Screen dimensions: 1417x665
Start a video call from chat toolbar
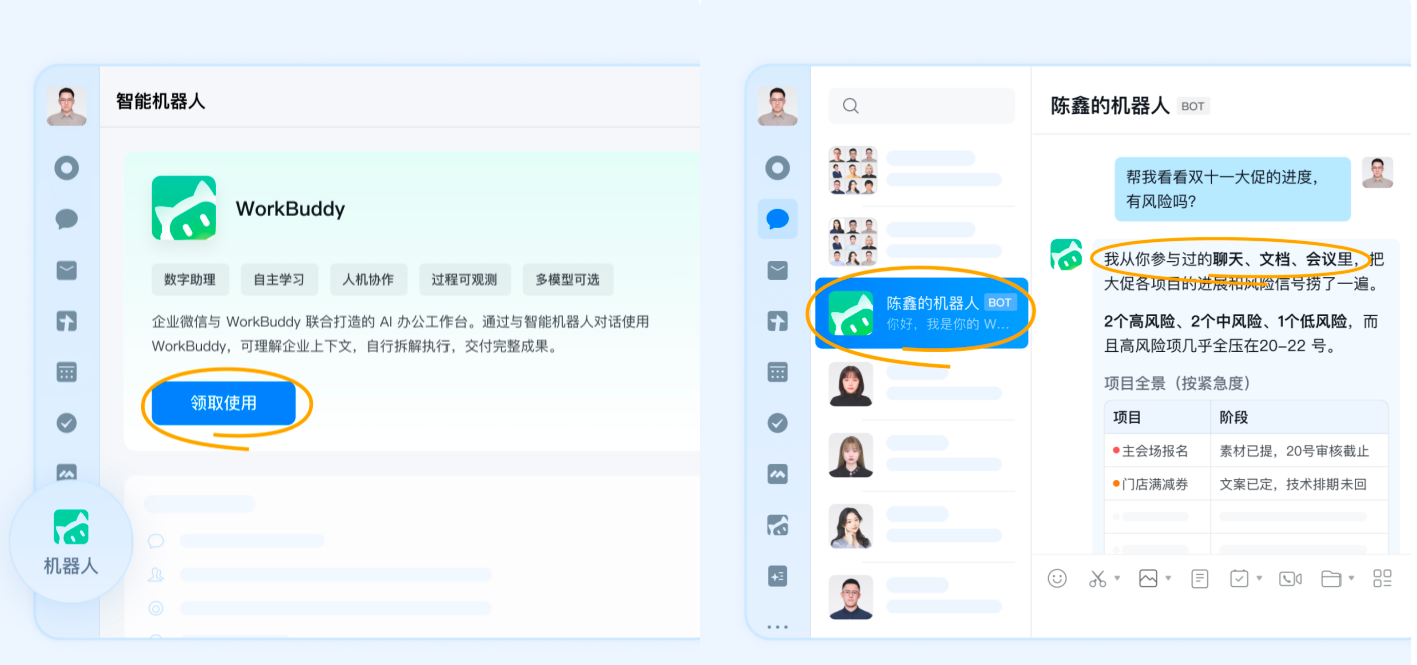(x=1291, y=578)
